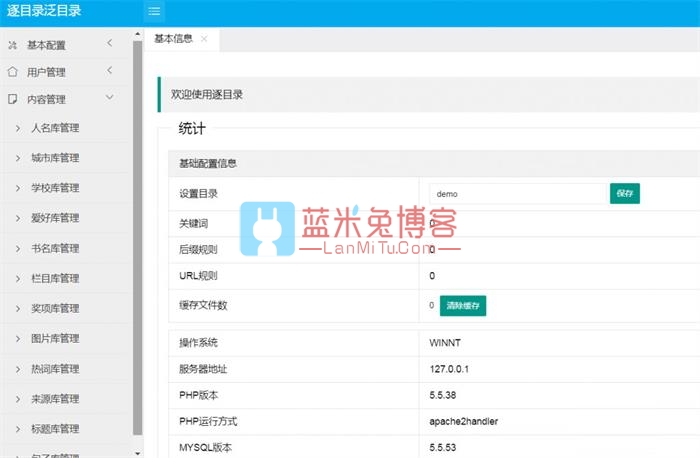Click the sidebar scrollbar thumb
The image size is (700, 458).
138,237
